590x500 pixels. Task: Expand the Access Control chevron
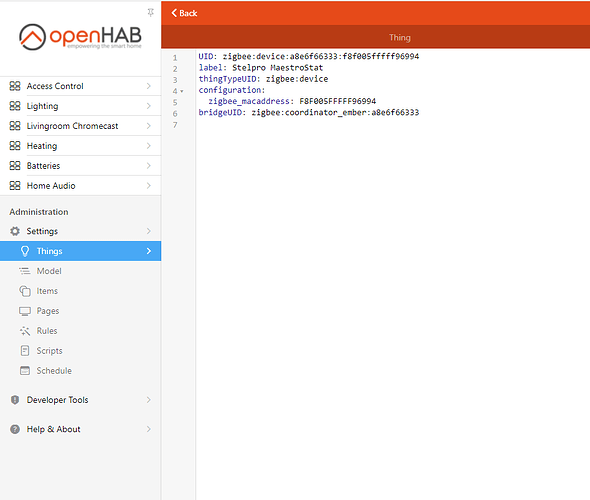coord(149,86)
